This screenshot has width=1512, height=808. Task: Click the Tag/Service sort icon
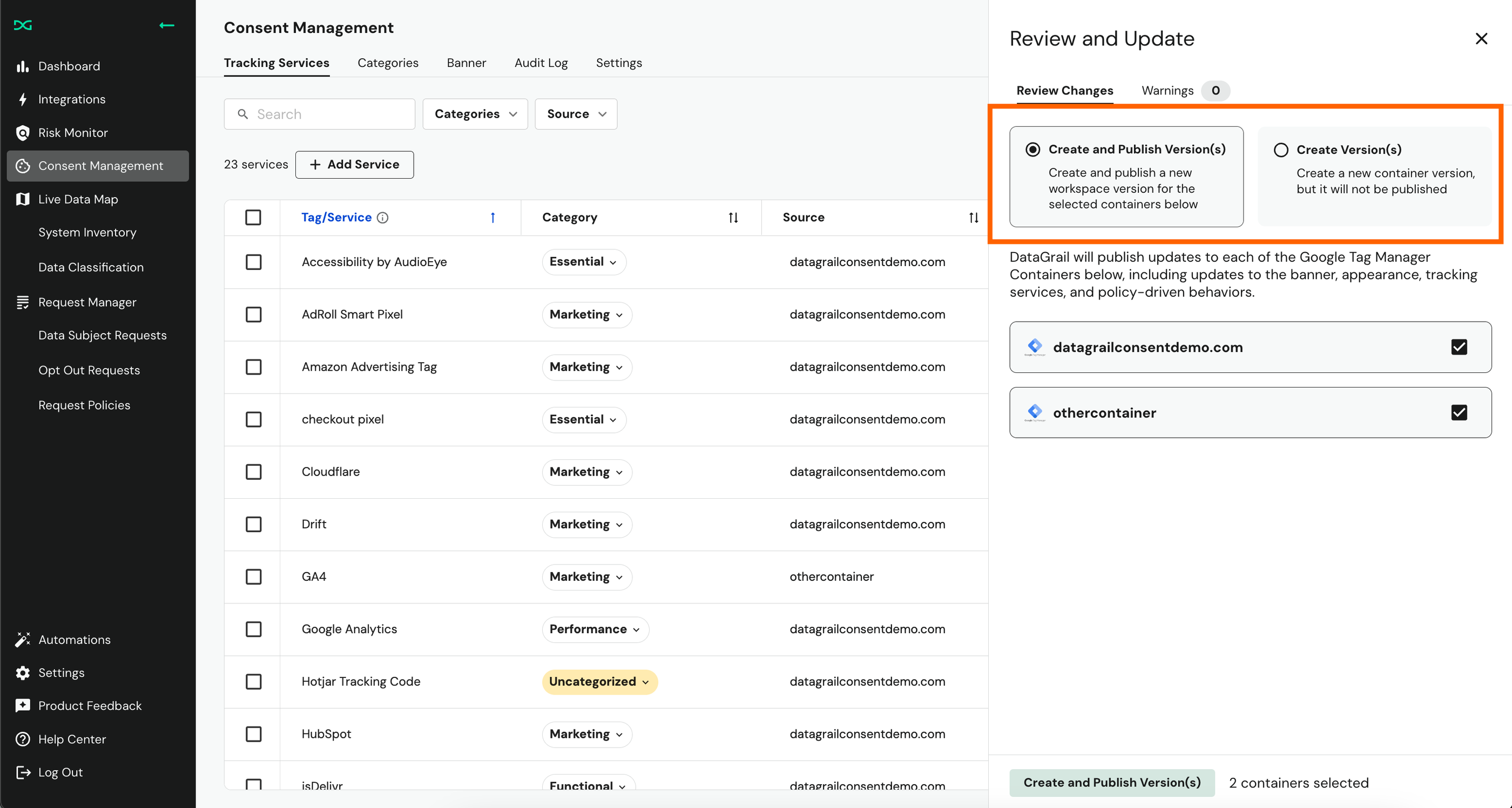pos(493,217)
